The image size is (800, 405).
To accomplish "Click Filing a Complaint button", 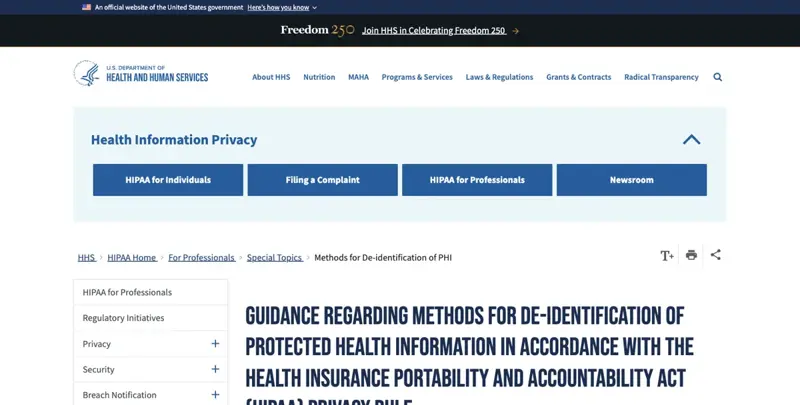I will coord(322,180).
